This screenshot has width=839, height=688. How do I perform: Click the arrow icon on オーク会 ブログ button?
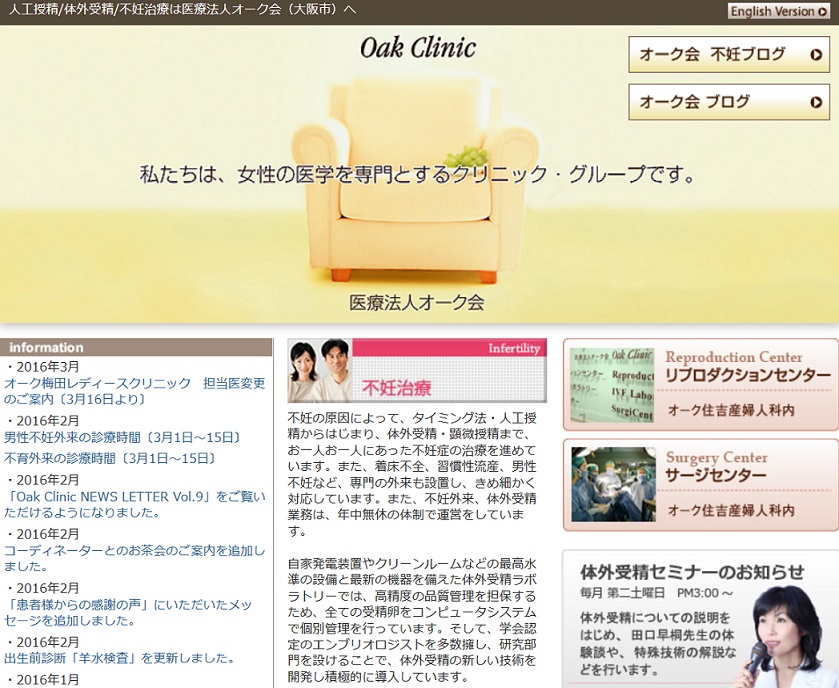(816, 102)
